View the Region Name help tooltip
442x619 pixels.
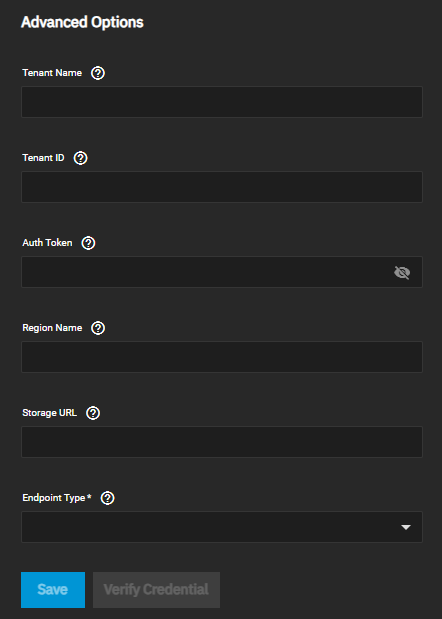[98, 328]
